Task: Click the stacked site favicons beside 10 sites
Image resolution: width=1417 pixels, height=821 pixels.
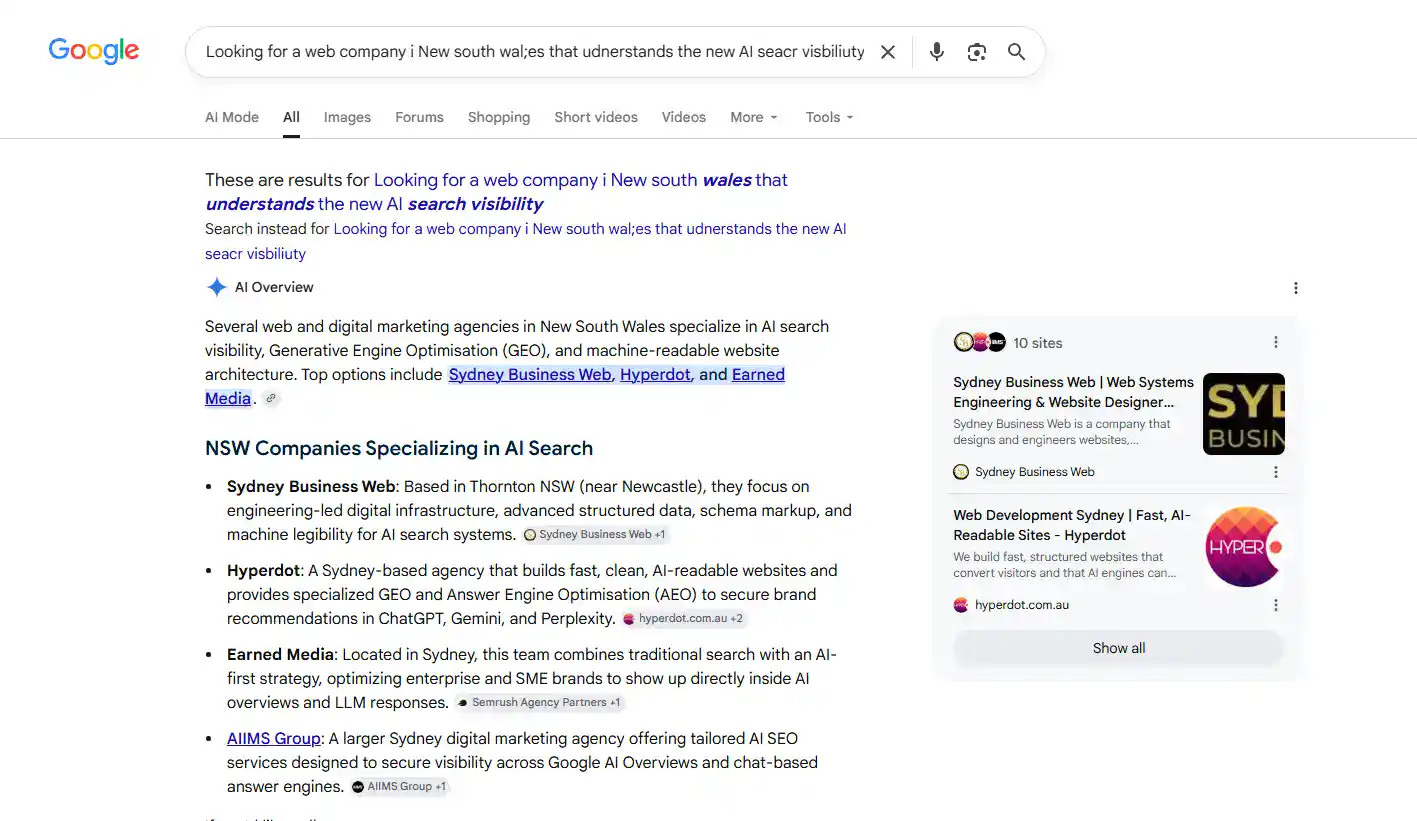Action: (x=979, y=342)
